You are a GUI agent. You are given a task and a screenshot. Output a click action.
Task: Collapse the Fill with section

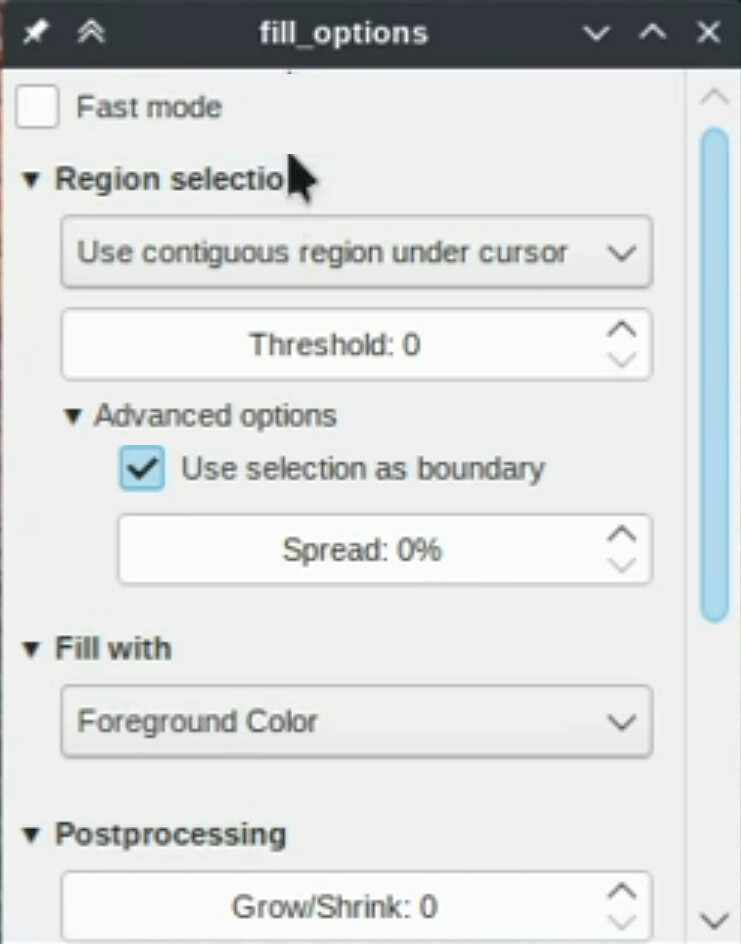coord(32,649)
